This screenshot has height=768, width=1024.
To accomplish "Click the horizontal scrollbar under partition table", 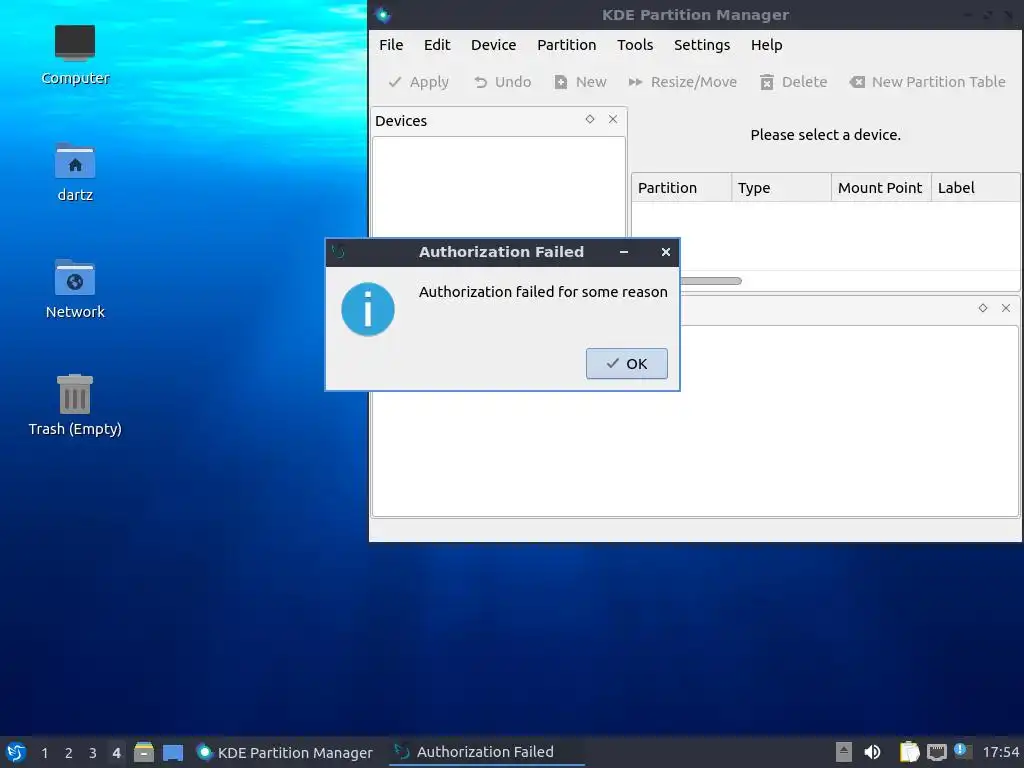I will pos(711,281).
